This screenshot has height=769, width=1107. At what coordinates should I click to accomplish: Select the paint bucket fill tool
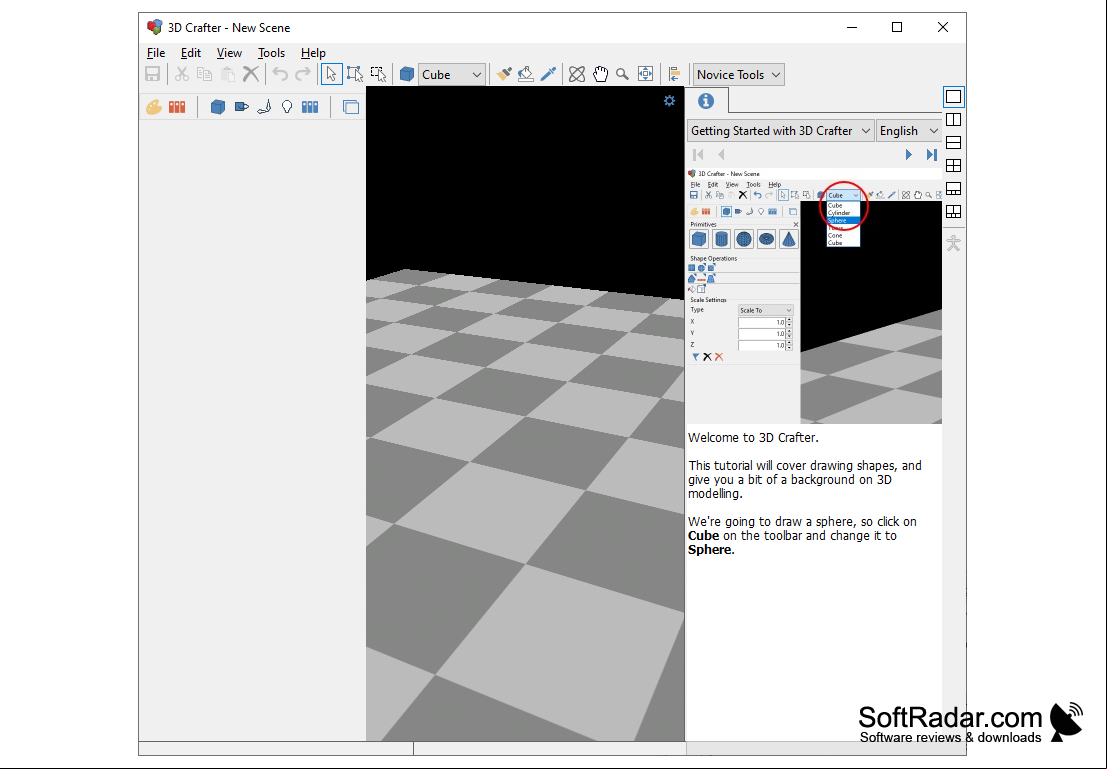click(x=526, y=74)
